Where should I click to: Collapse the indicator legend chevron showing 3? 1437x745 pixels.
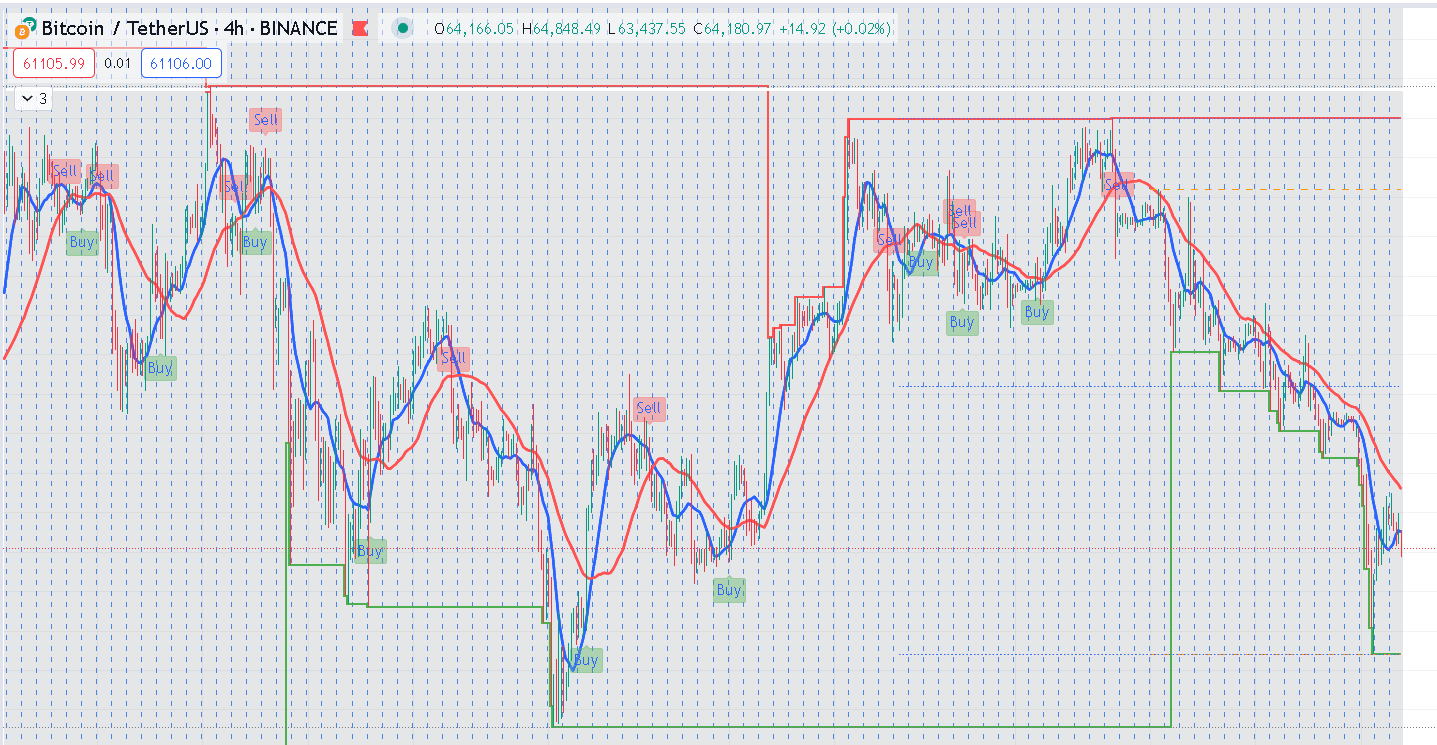coord(33,98)
